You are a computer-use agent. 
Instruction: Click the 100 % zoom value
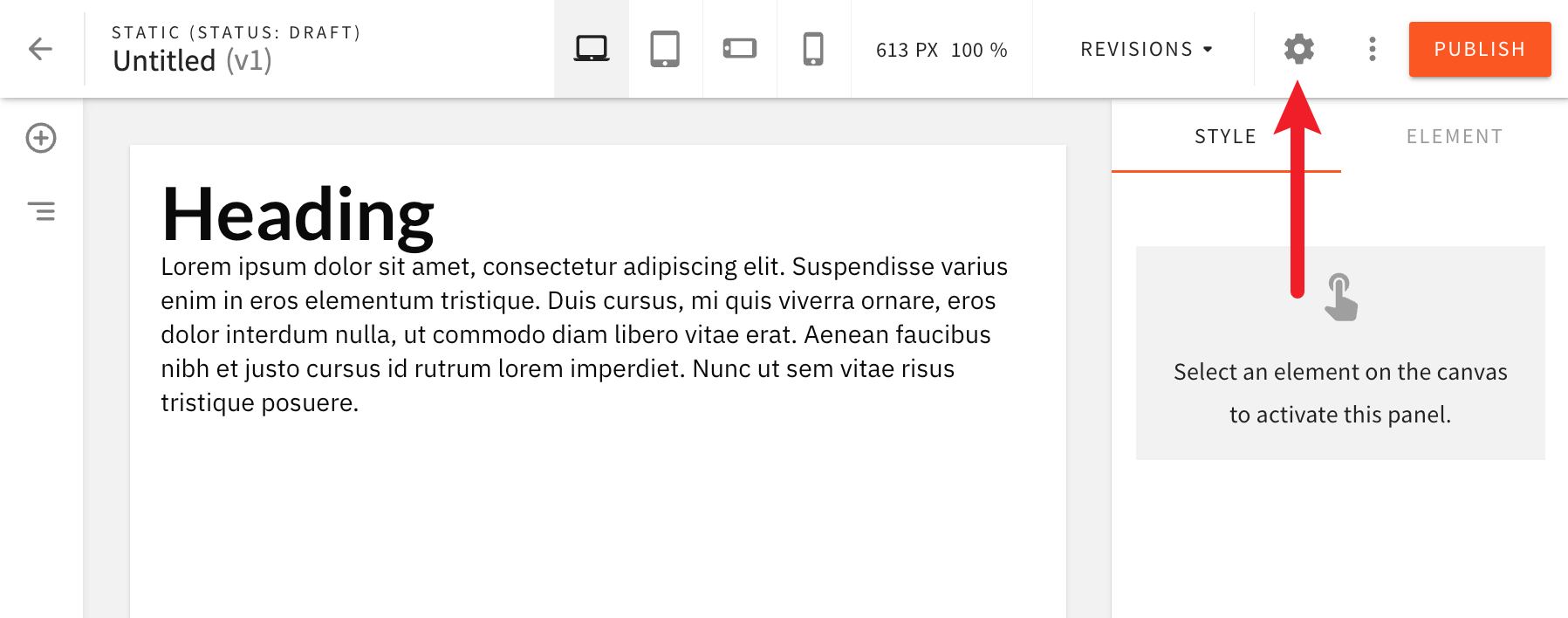tap(979, 51)
